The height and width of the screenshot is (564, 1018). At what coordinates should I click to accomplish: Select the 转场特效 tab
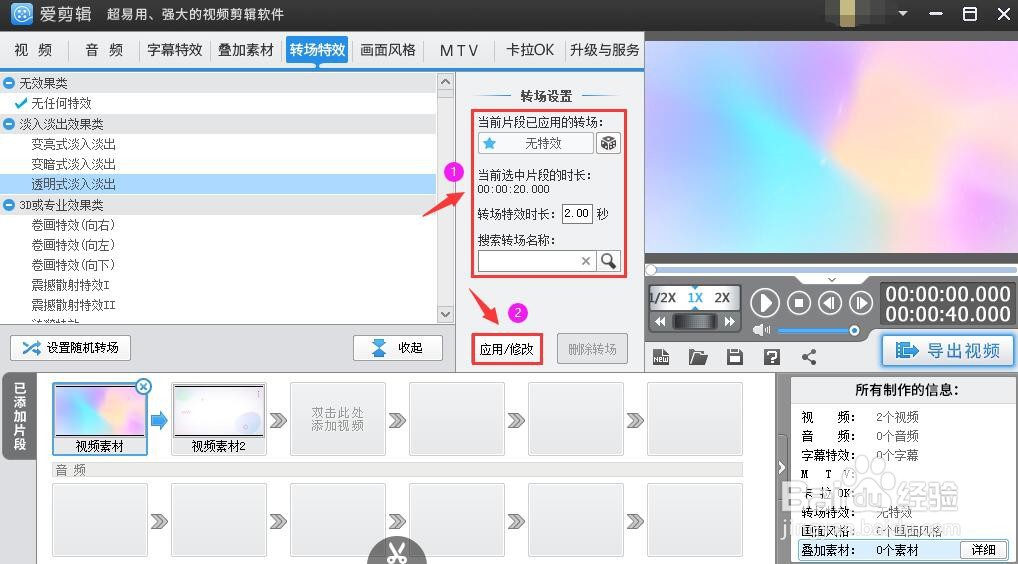317,50
